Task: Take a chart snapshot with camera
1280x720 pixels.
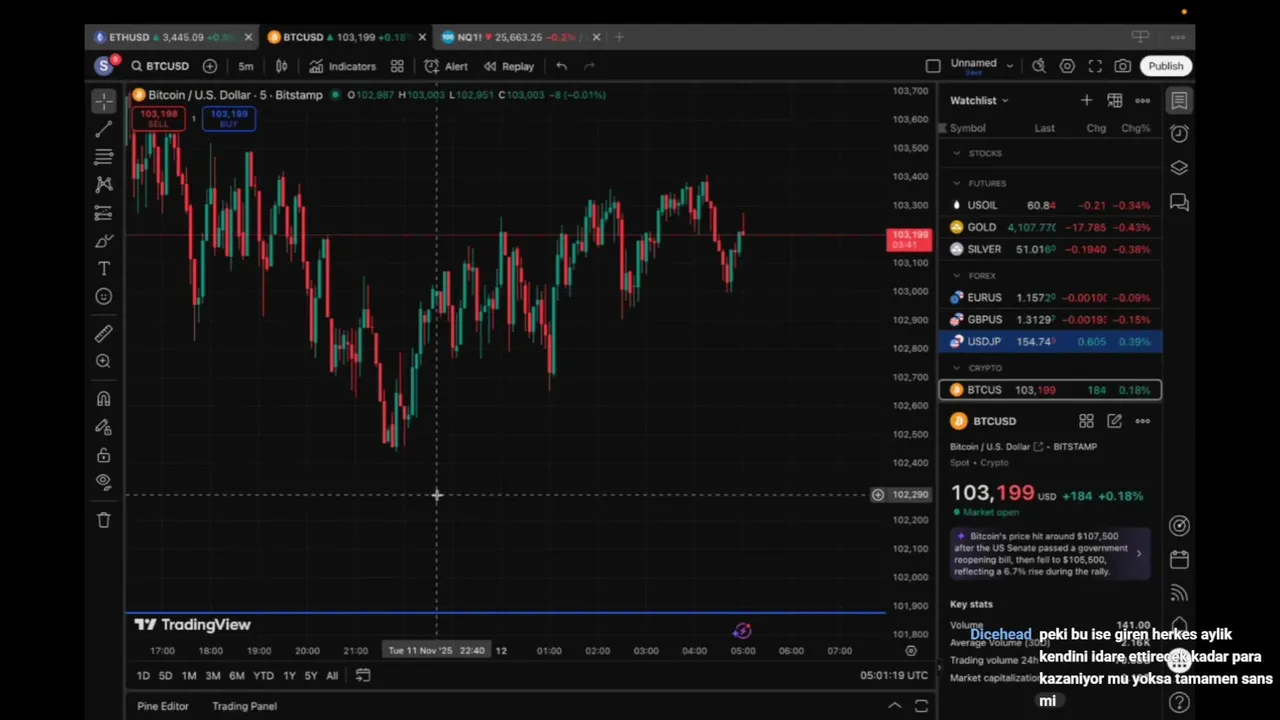Action: pyautogui.click(x=1123, y=66)
